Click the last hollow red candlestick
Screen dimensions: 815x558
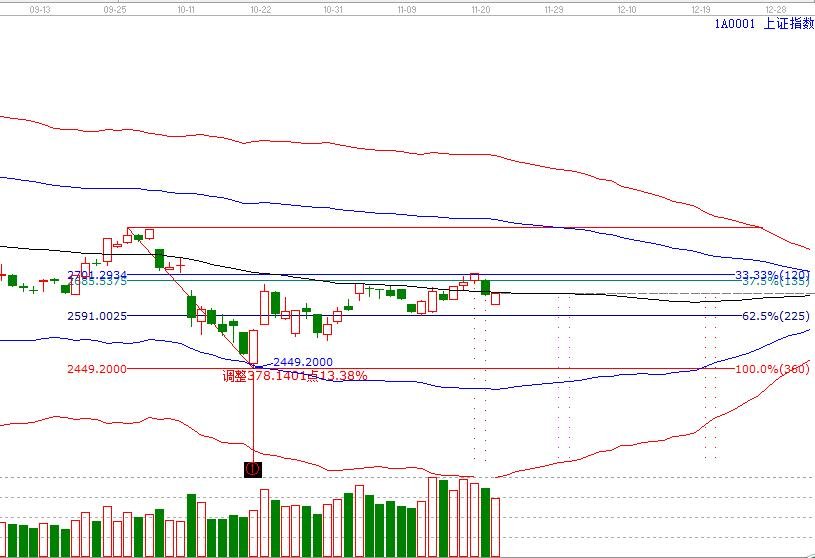click(495, 297)
